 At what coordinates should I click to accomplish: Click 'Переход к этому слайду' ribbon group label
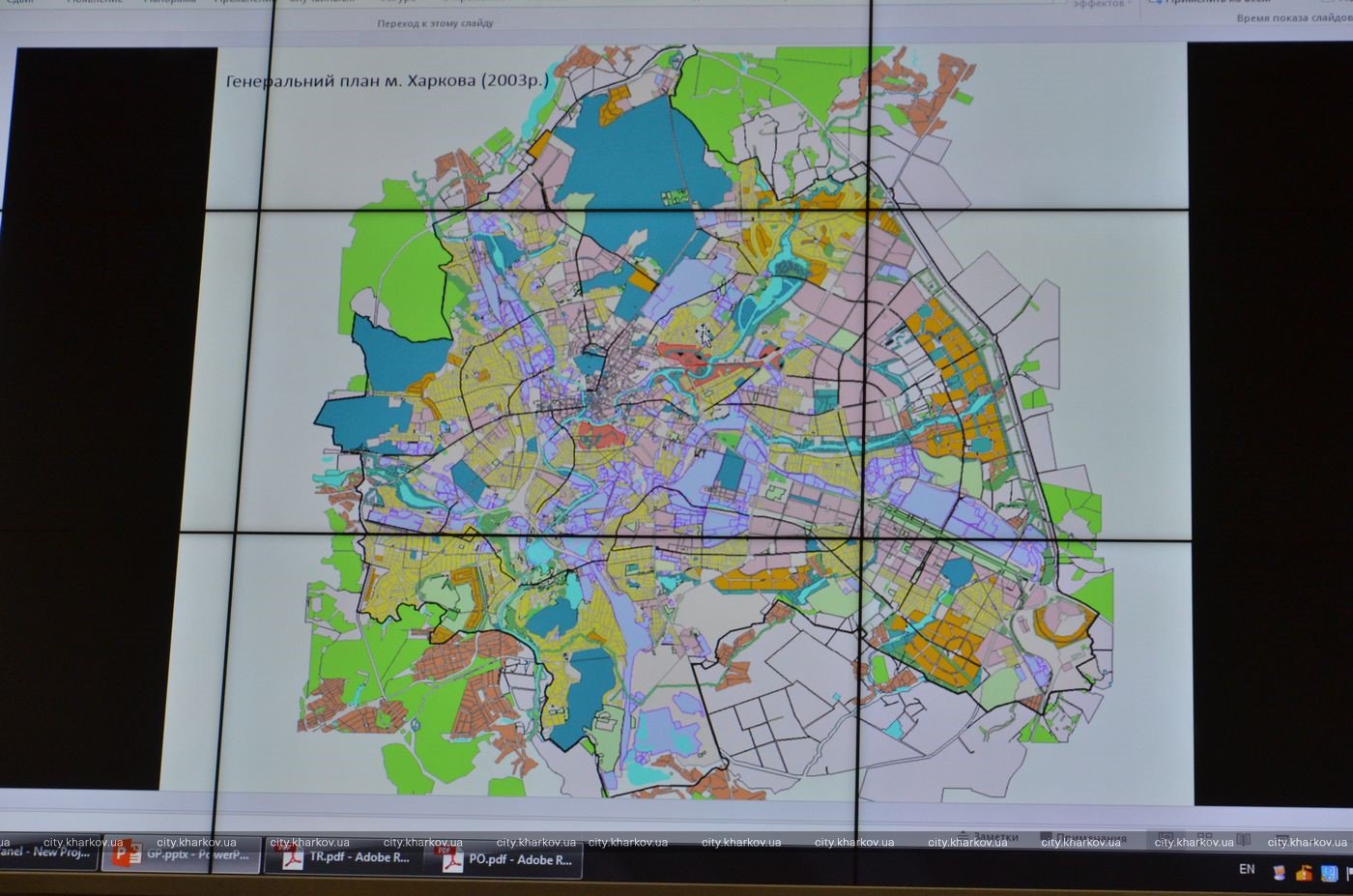click(x=435, y=22)
